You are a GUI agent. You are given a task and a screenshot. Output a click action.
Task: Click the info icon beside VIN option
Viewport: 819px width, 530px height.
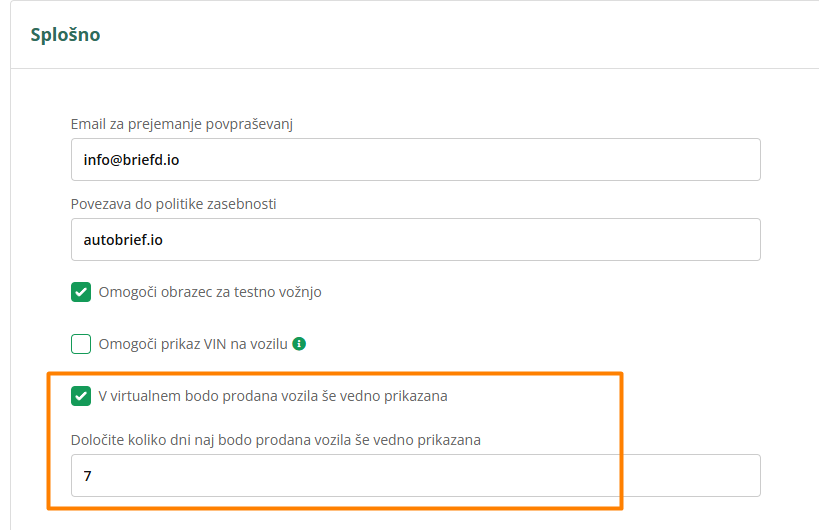[299, 344]
